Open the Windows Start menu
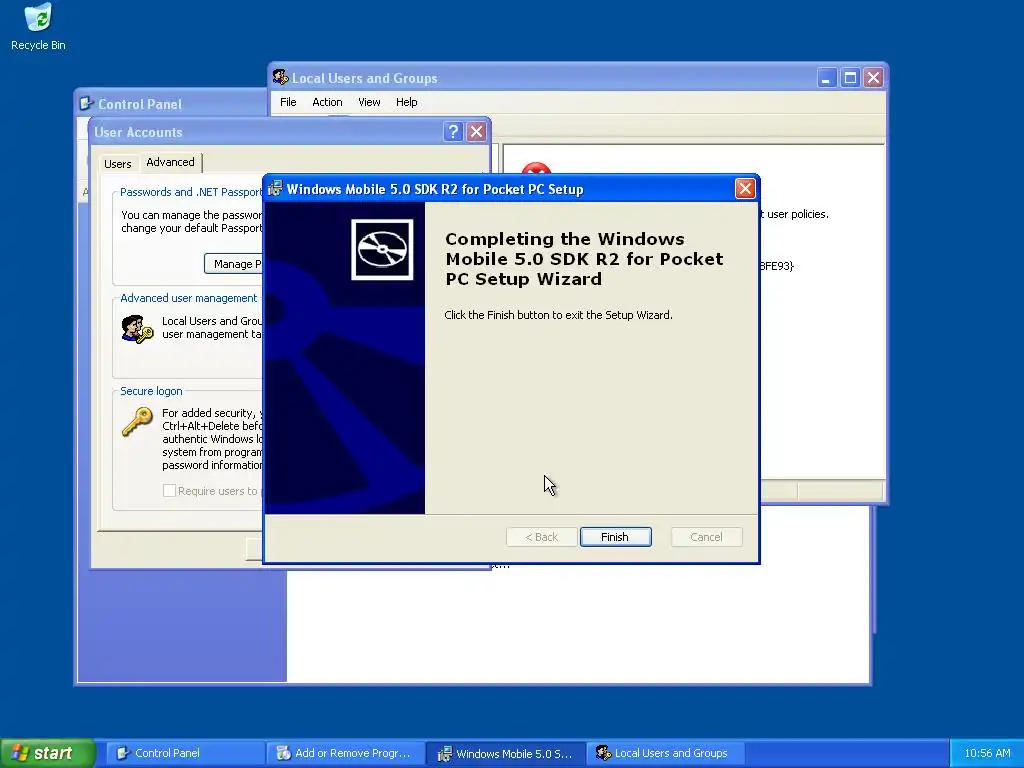Image resolution: width=1024 pixels, height=768 pixels. tap(47, 753)
